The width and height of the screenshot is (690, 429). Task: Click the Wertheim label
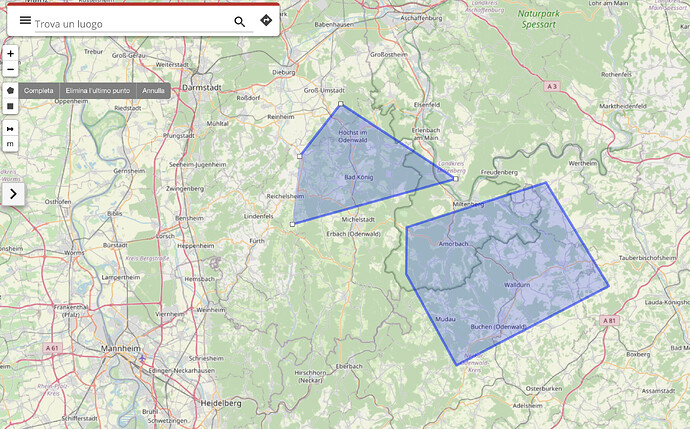583,163
